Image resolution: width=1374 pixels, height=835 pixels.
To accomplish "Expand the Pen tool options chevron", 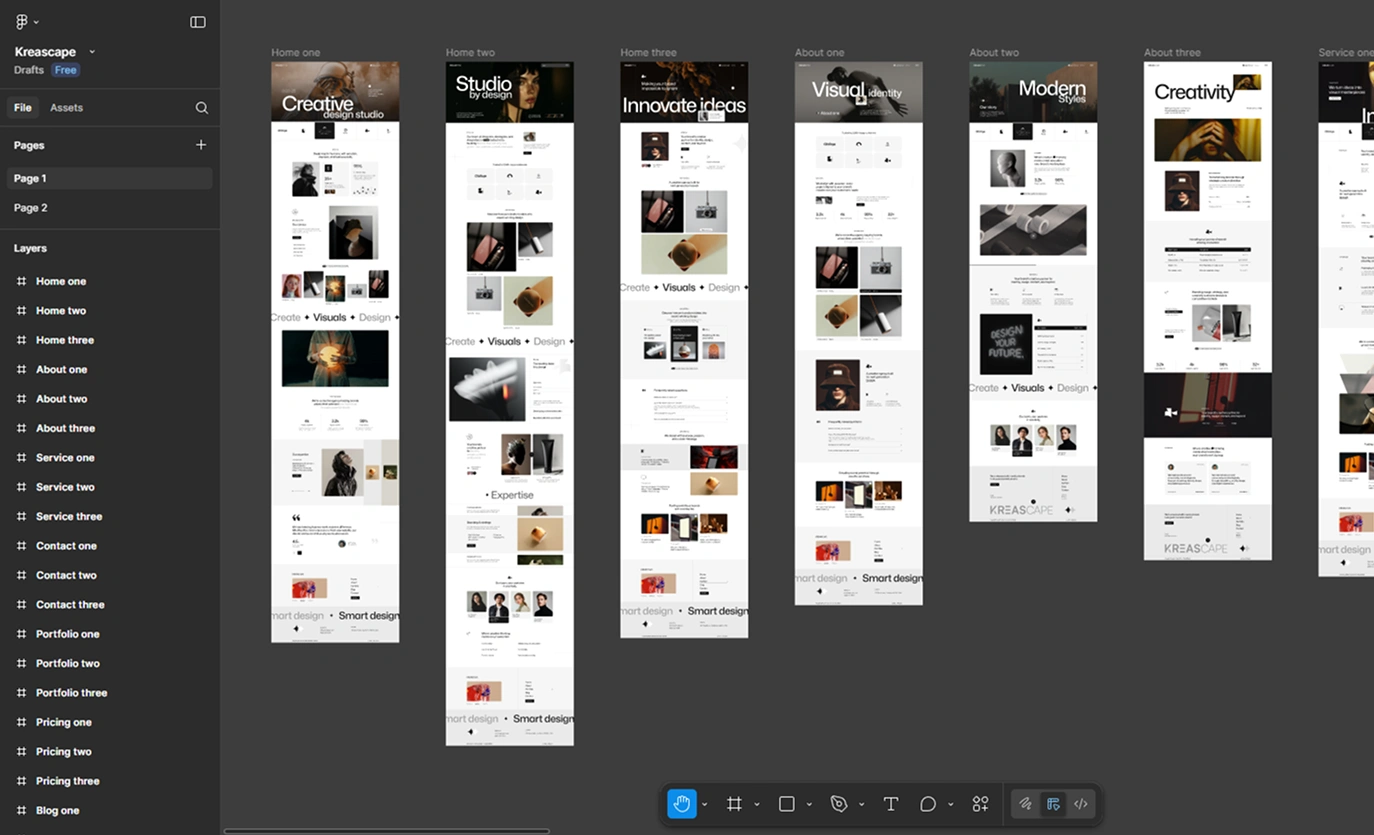I will coord(861,804).
